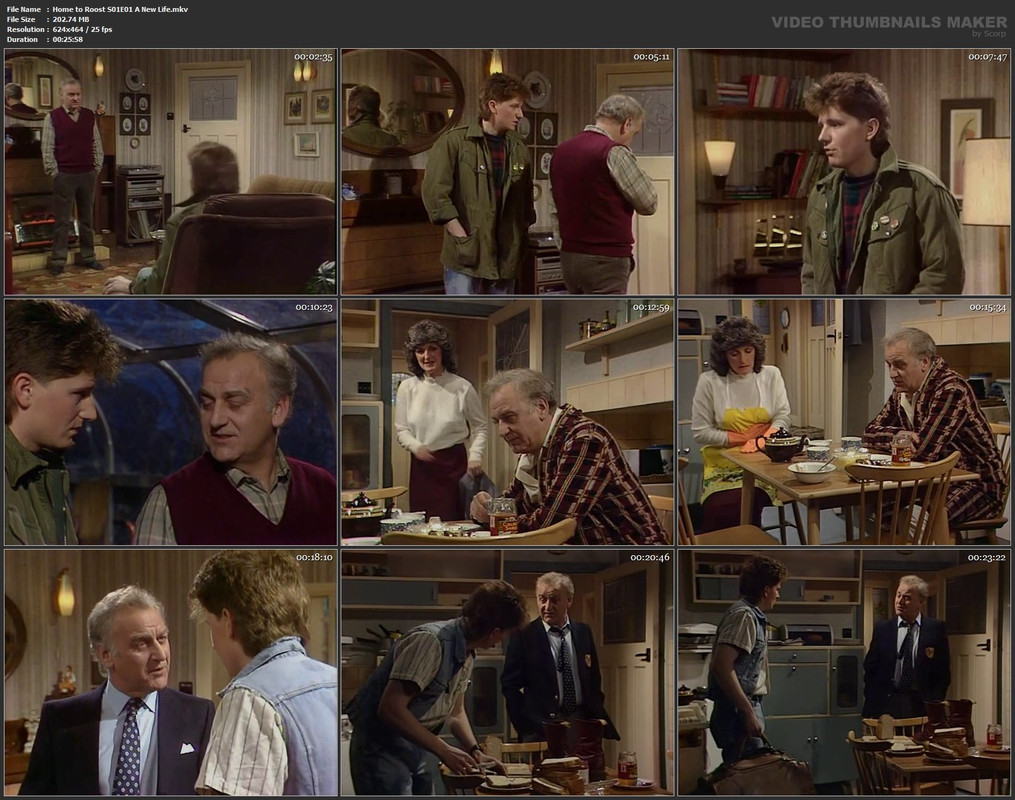
Task: Click the 'Duration' label
Action: [x=23, y=39]
